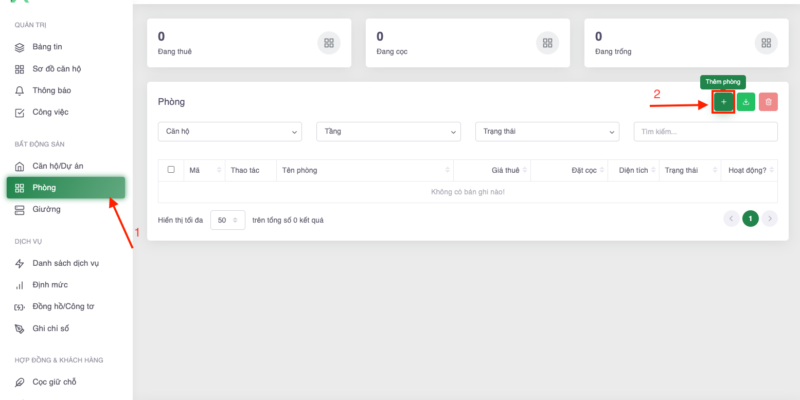Click the green plus add room icon

point(723,102)
